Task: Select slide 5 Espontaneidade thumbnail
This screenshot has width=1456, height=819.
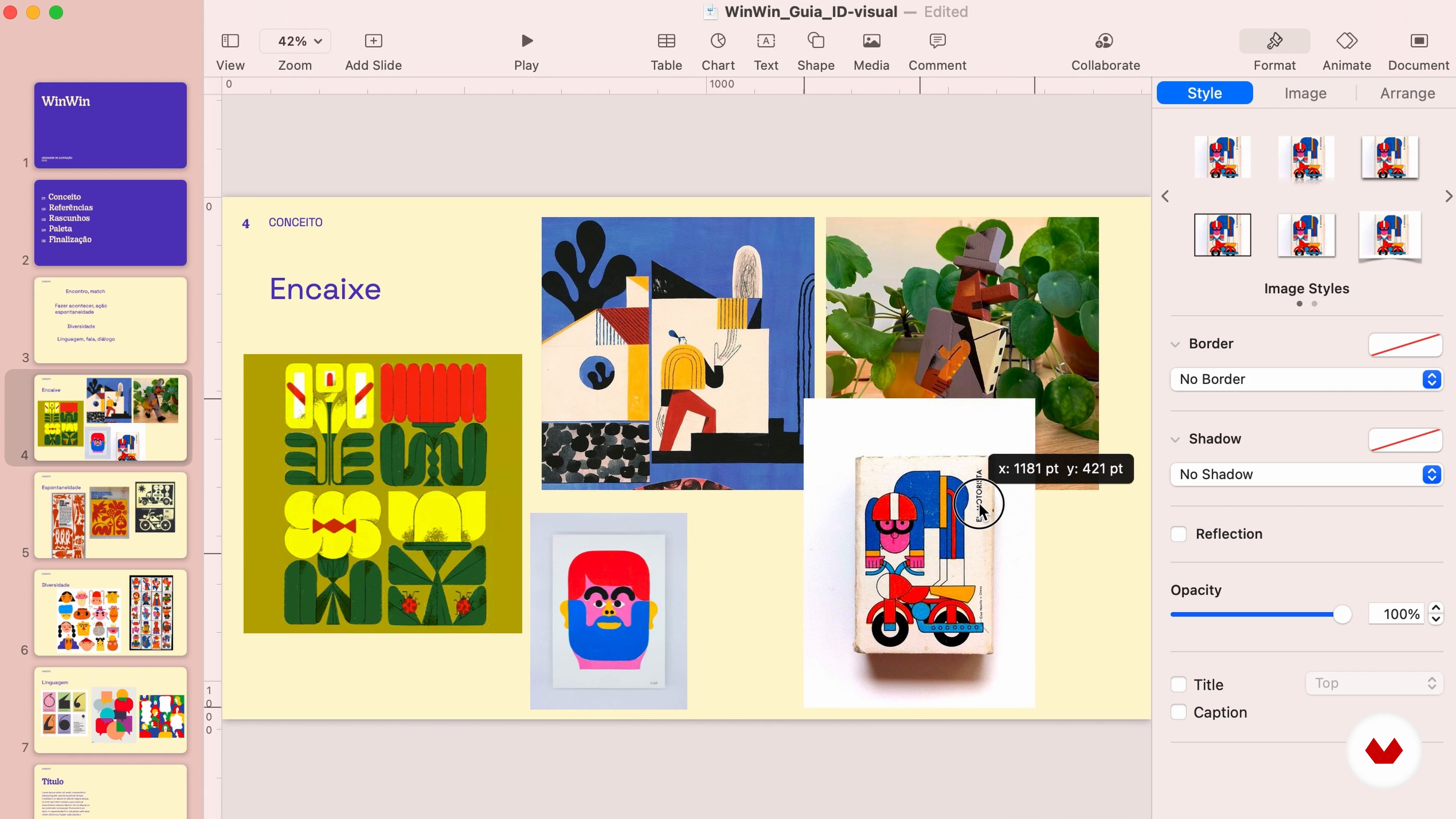Action: pyautogui.click(x=110, y=516)
